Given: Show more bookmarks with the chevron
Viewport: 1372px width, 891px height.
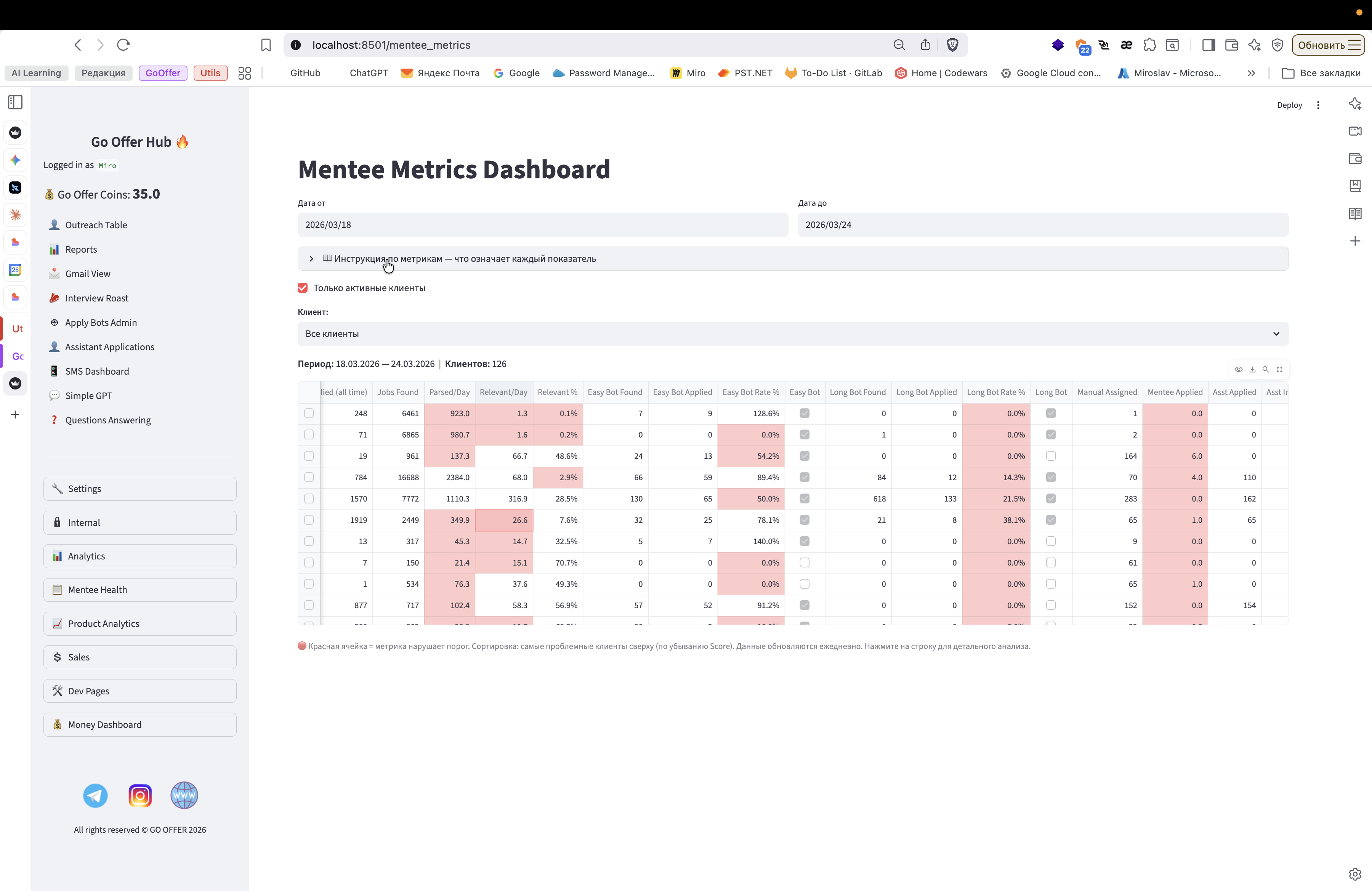Looking at the screenshot, I should pyautogui.click(x=1251, y=73).
